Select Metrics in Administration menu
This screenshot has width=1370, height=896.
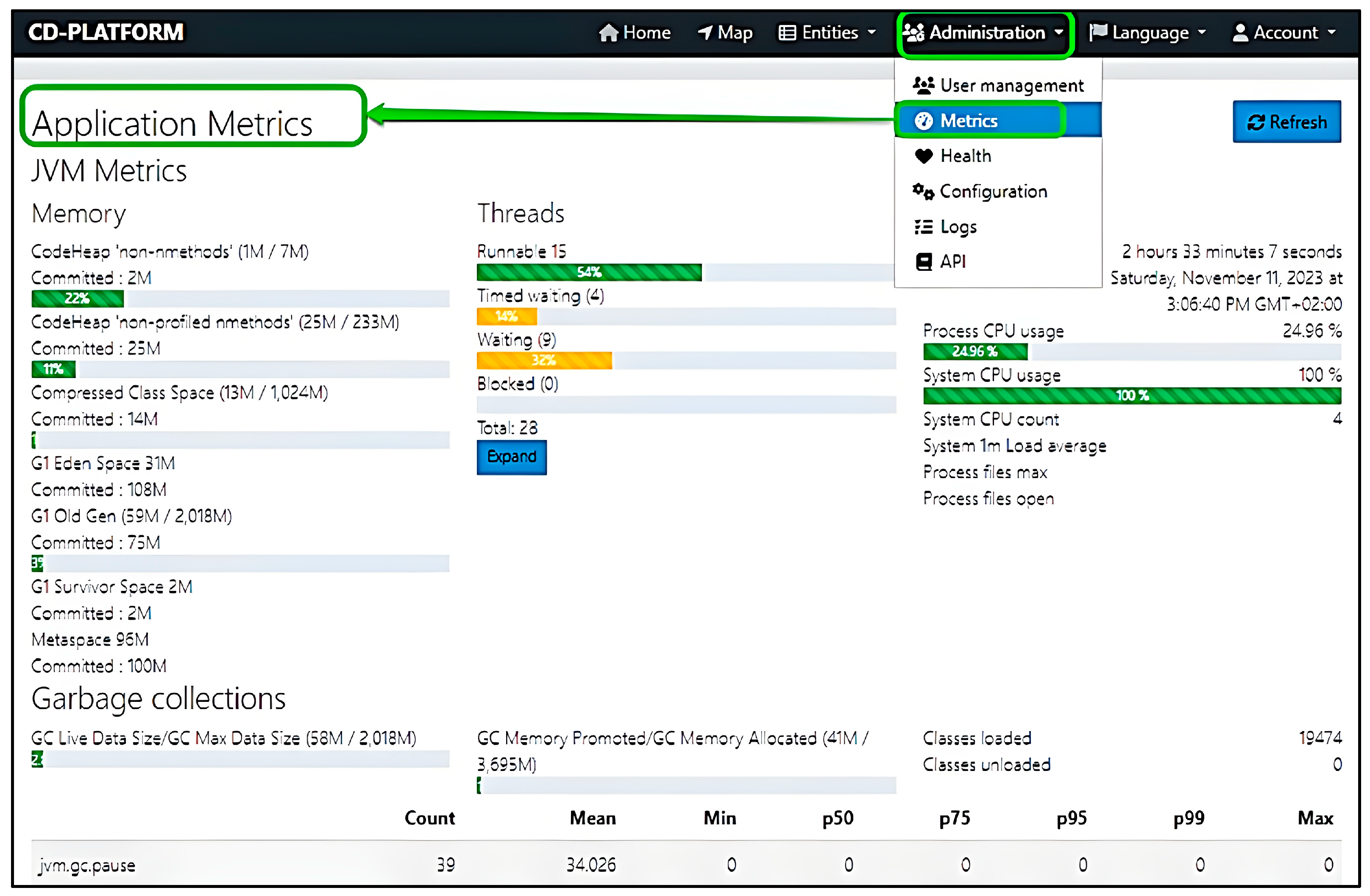click(969, 121)
